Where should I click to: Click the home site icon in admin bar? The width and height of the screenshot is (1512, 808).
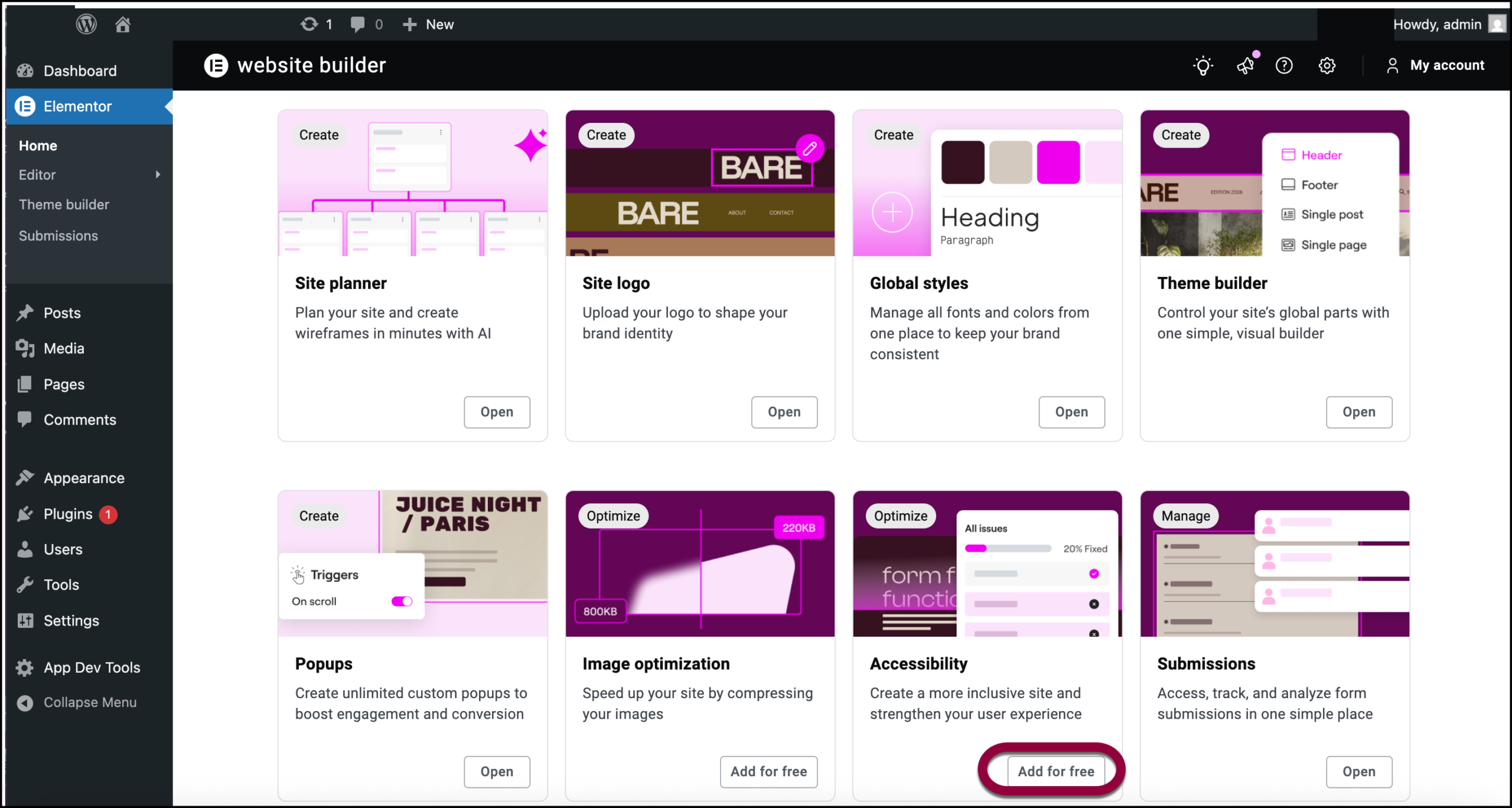tap(123, 24)
